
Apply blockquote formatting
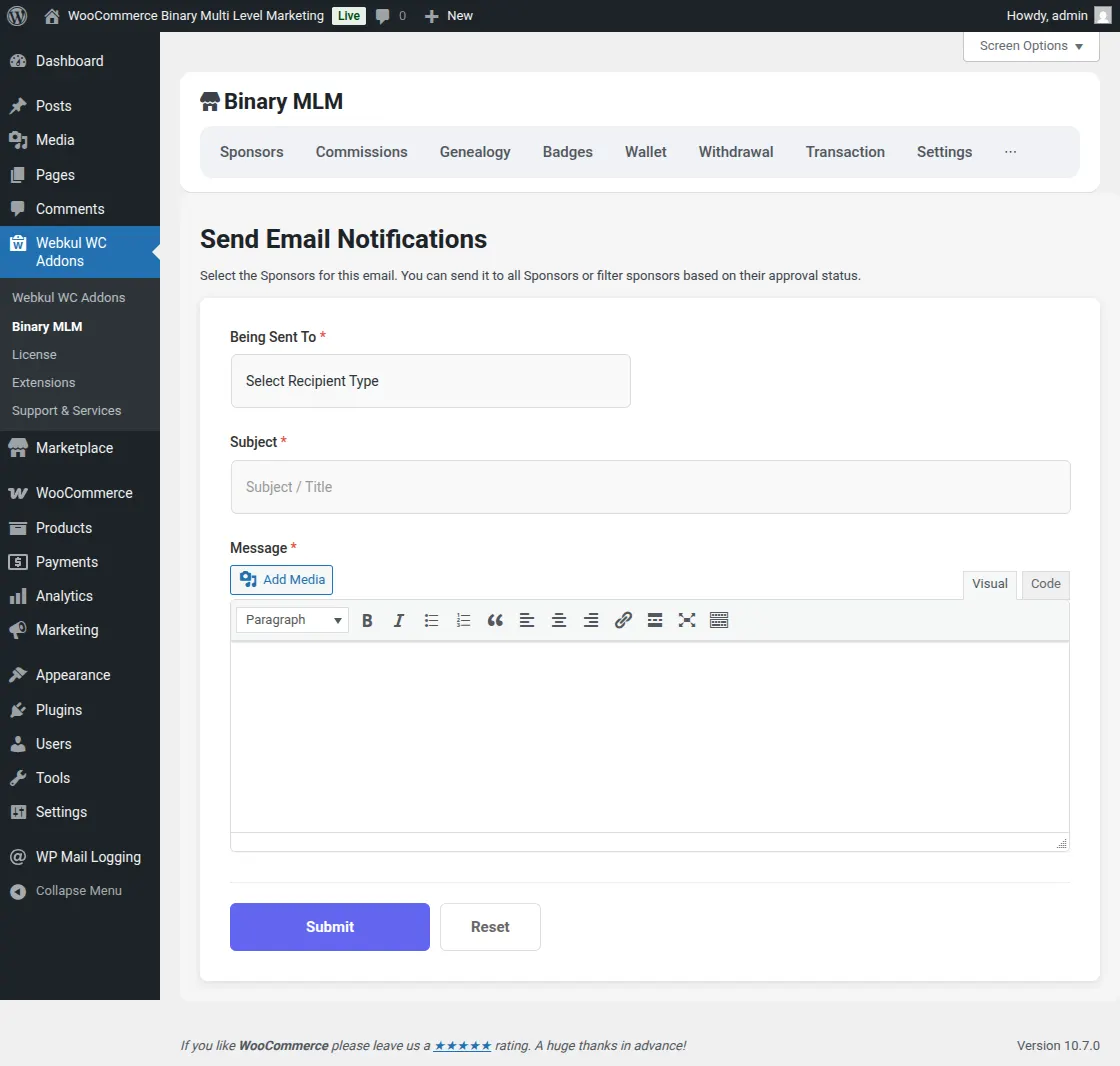[495, 620]
